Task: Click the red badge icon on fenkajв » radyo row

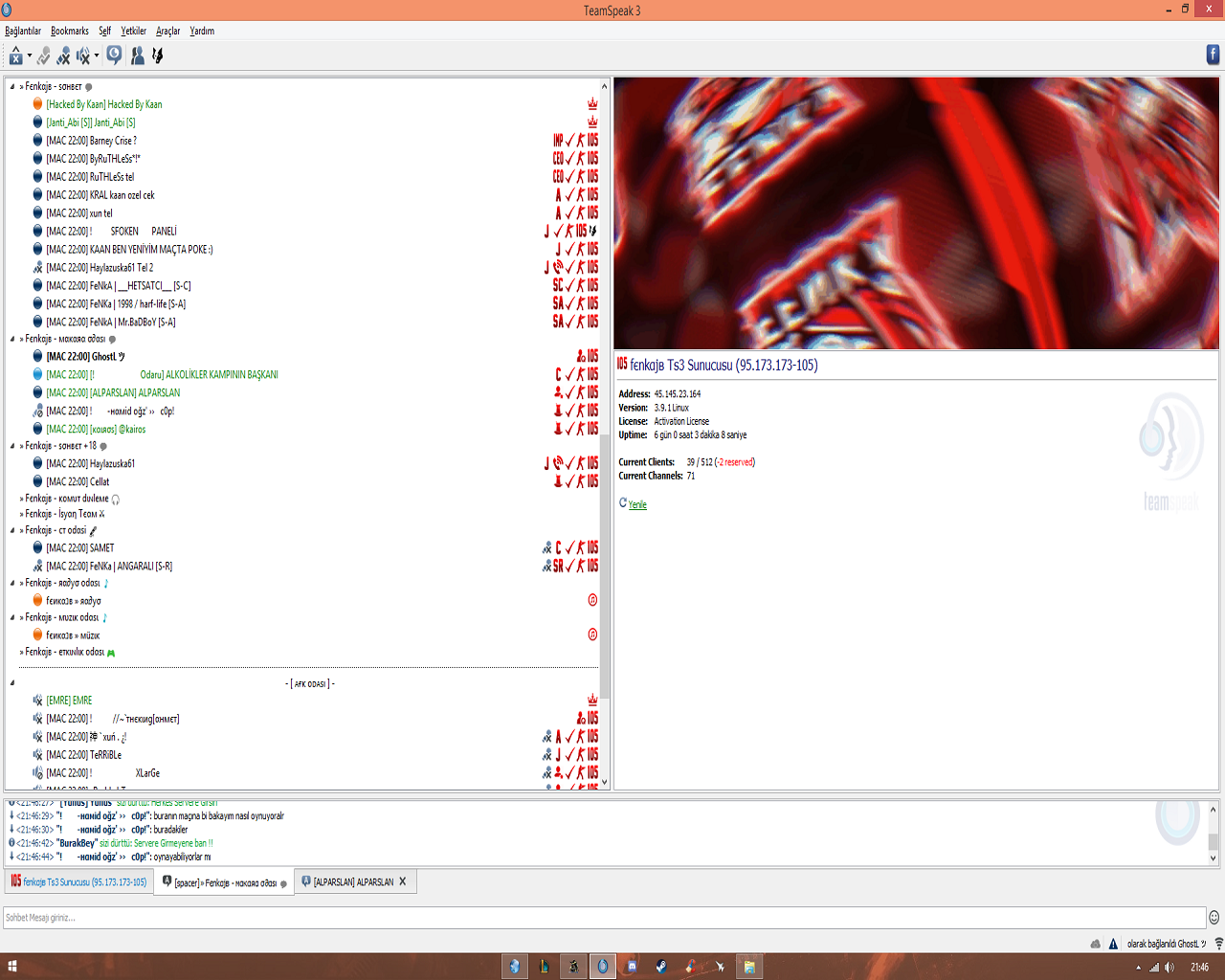Action: tap(592, 600)
